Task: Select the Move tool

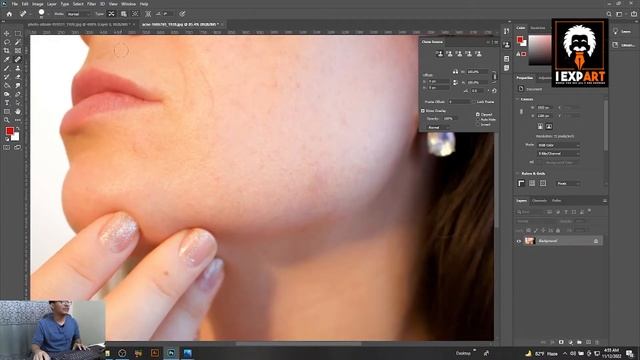Action: pyautogui.click(x=7, y=33)
